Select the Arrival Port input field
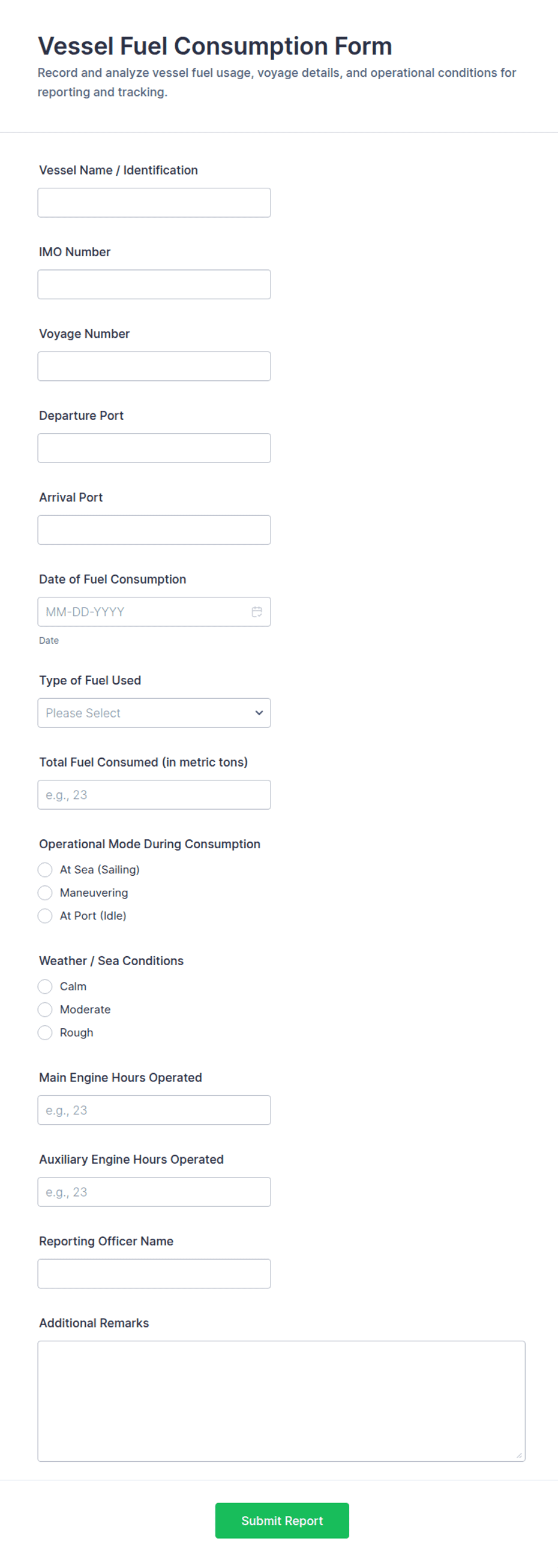558x1568 pixels. (154, 530)
